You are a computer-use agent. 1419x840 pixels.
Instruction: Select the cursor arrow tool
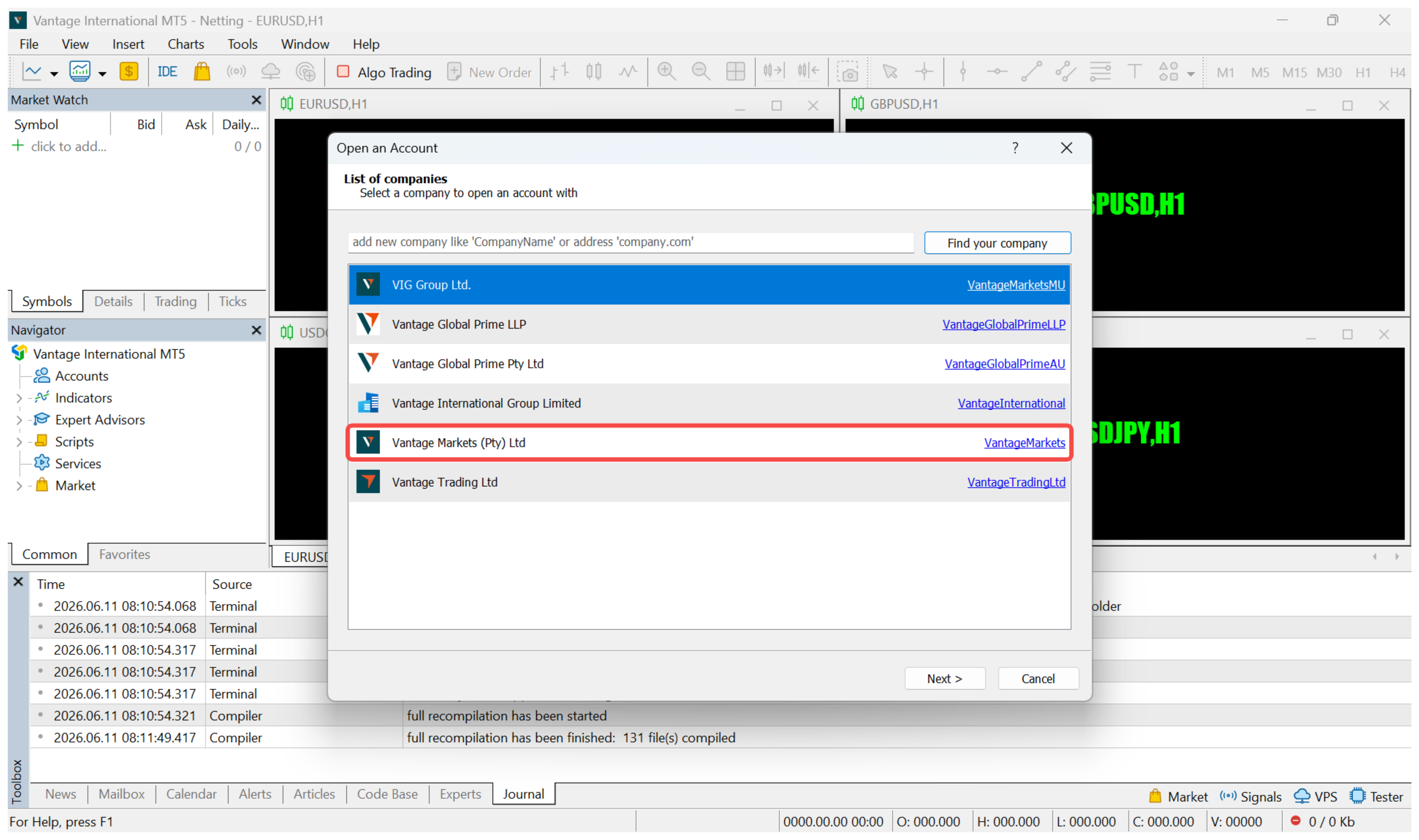pyautogui.click(x=890, y=72)
